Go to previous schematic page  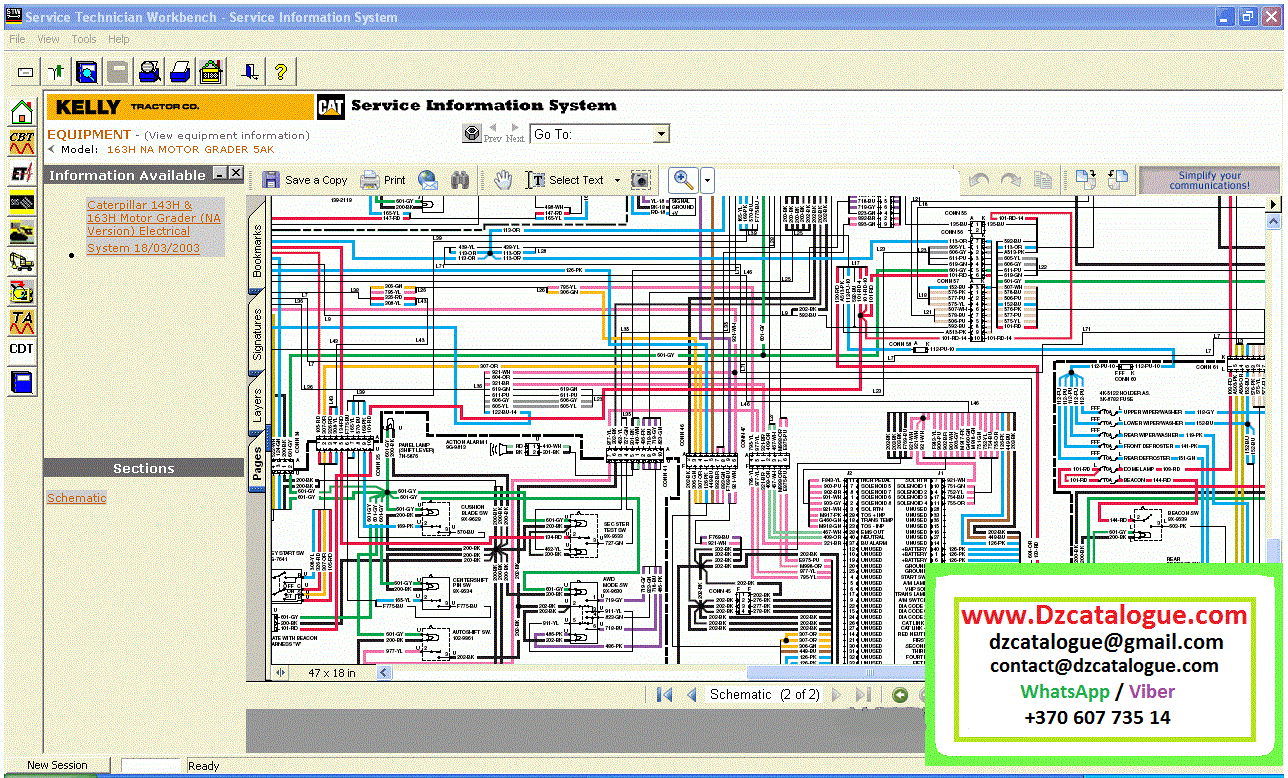691,694
